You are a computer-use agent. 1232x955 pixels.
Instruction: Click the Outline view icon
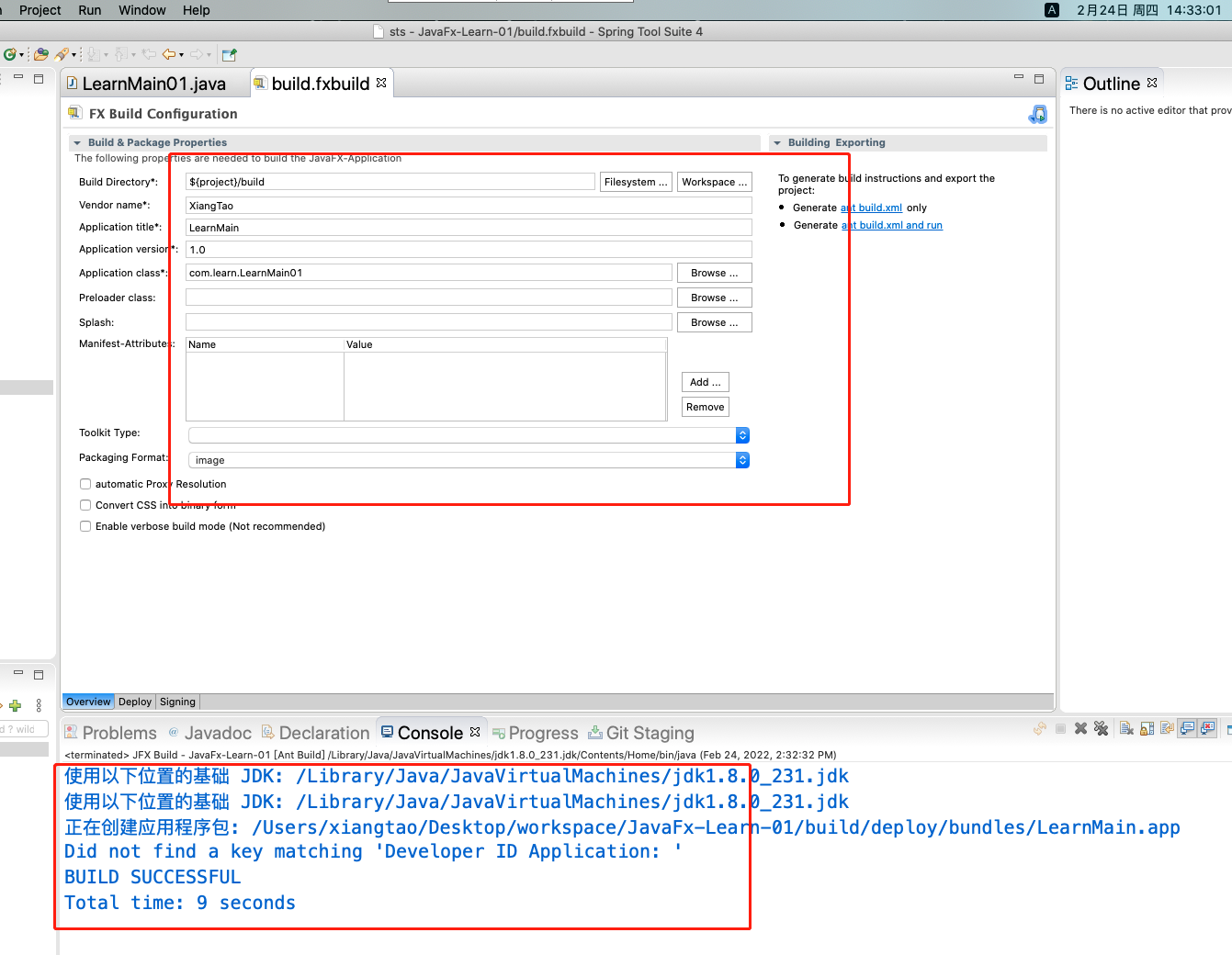1071,84
